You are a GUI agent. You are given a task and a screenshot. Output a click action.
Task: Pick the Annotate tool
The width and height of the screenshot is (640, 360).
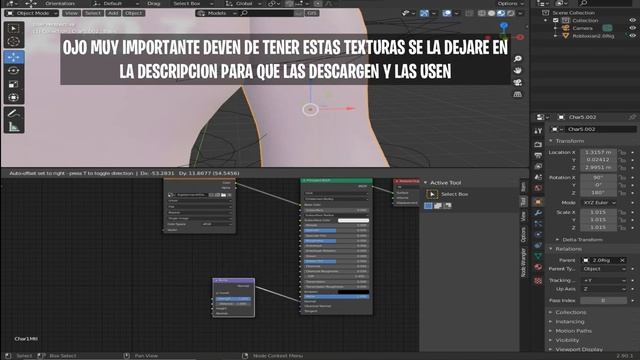13,113
